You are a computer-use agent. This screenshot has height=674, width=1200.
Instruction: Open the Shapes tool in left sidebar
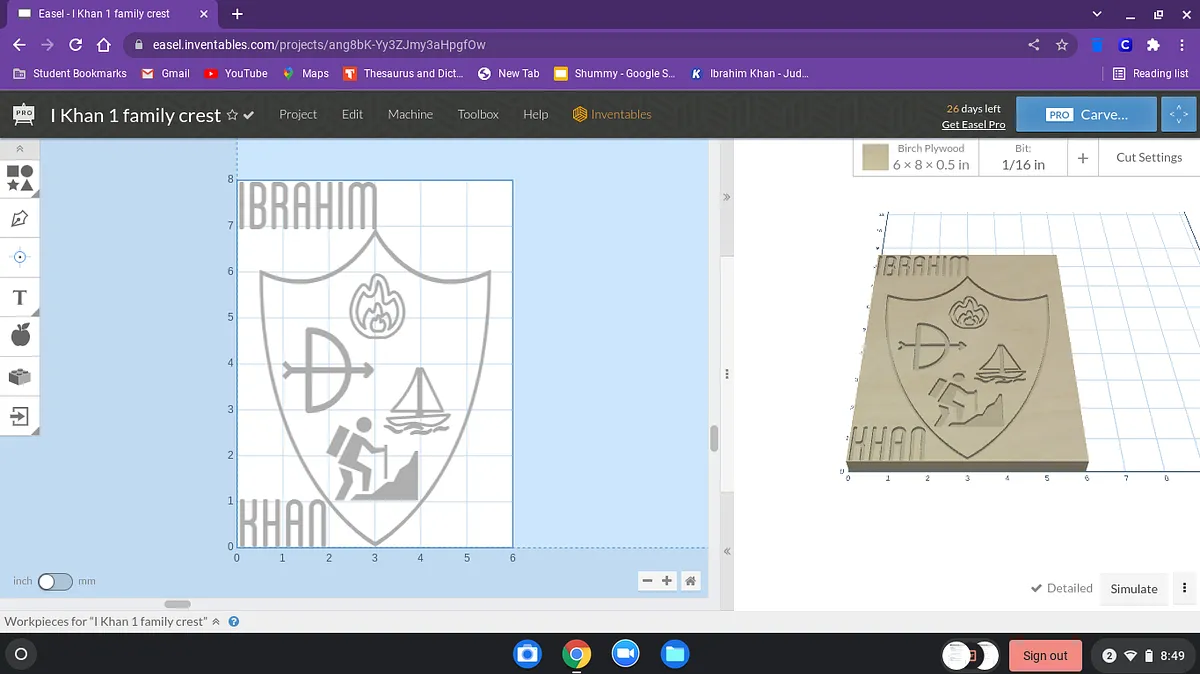coord(20,178)
